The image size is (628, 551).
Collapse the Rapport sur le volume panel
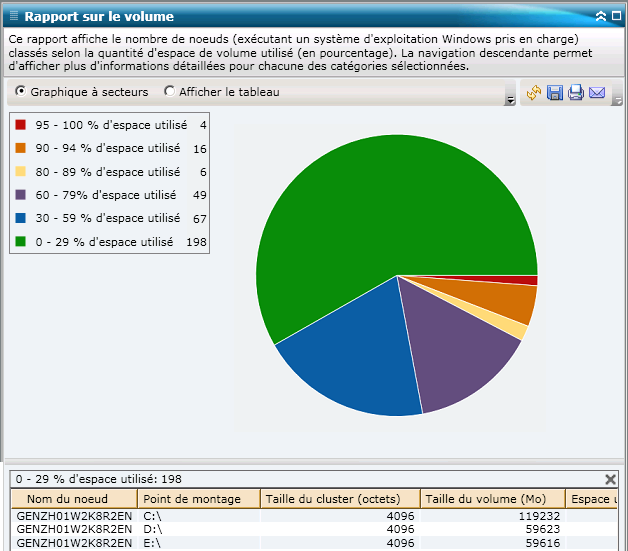601,16
